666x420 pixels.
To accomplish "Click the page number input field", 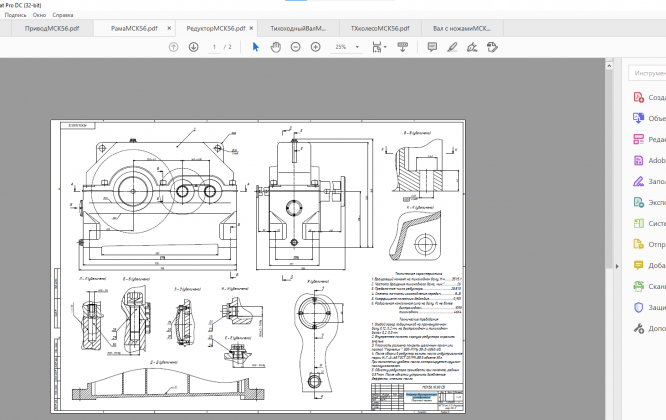I will click(x=215, y=47).
